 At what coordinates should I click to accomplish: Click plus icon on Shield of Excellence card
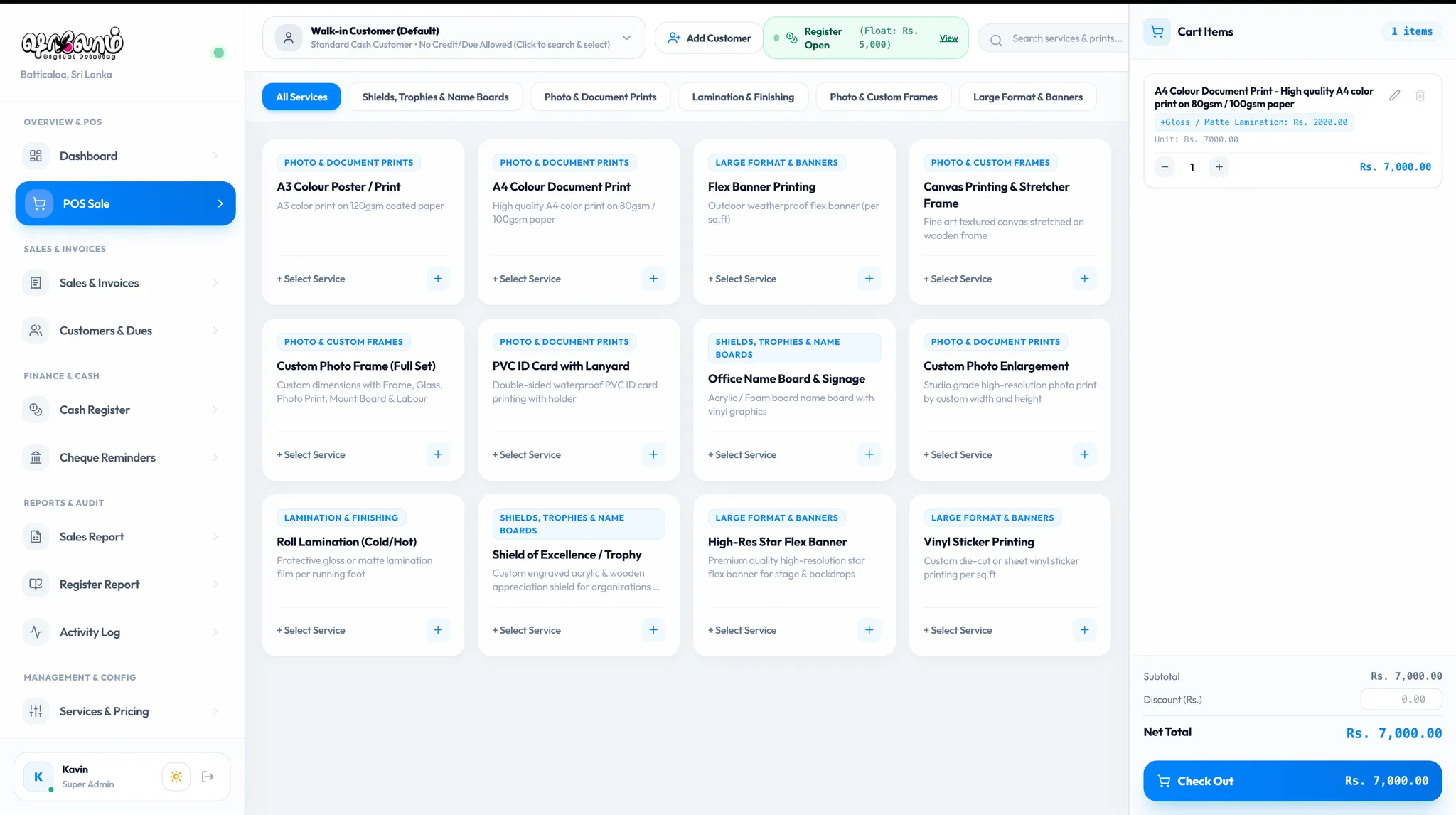pyautogui.click(x=653, y=630)
